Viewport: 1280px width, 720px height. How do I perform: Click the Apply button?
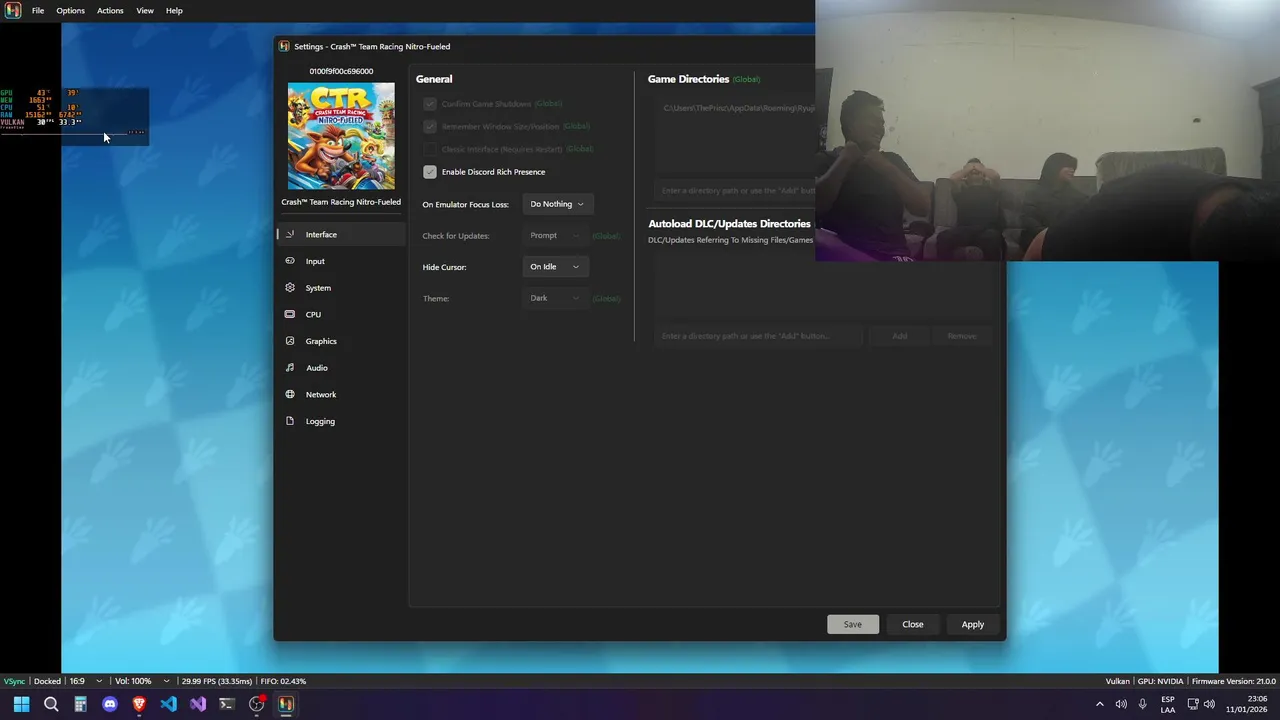click(973, 624)
